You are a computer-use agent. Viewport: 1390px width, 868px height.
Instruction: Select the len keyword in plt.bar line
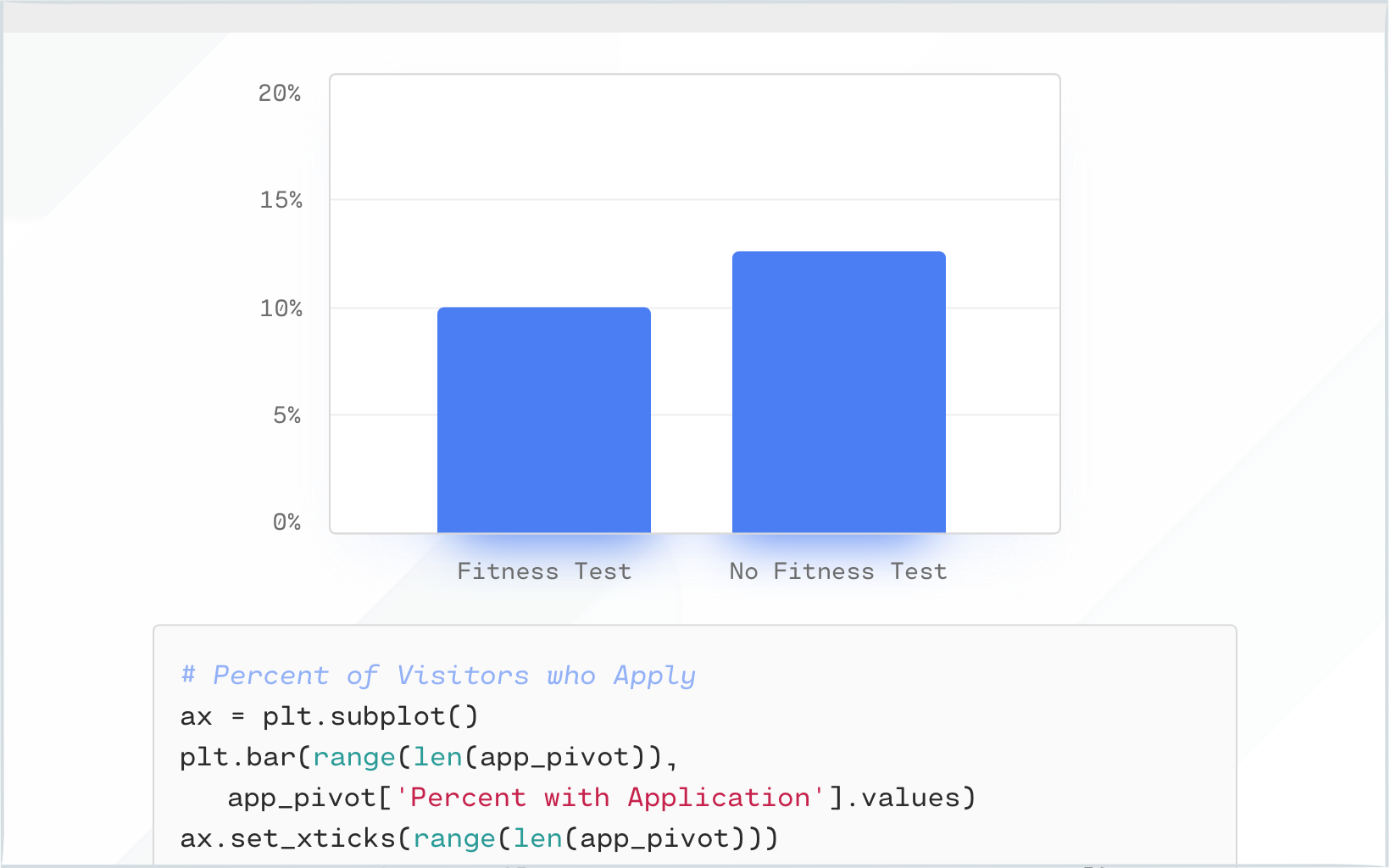pos(439,756)
